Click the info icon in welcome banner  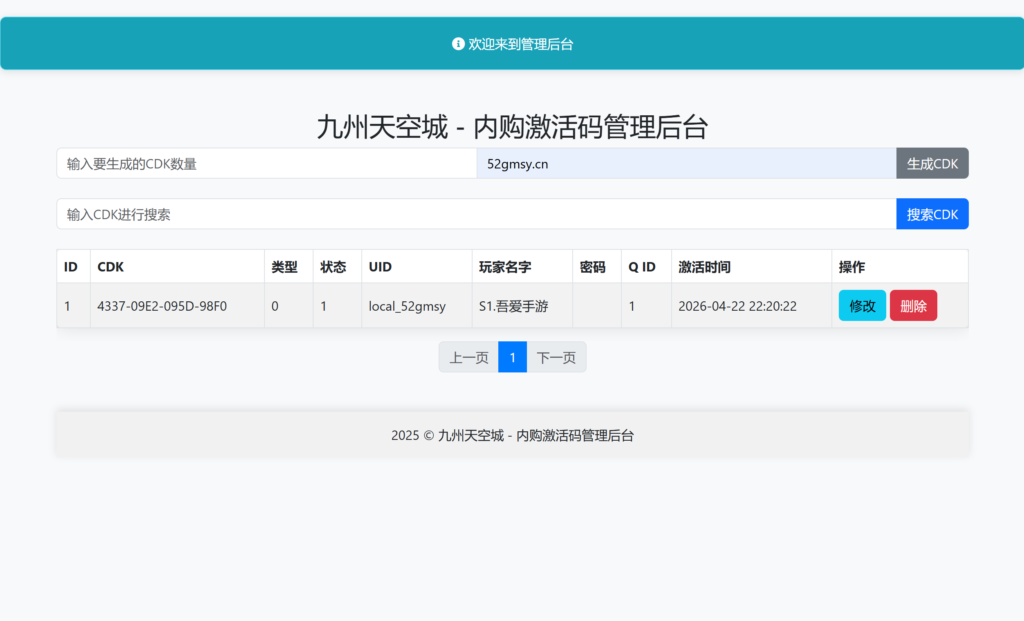(x=458, y=44)
